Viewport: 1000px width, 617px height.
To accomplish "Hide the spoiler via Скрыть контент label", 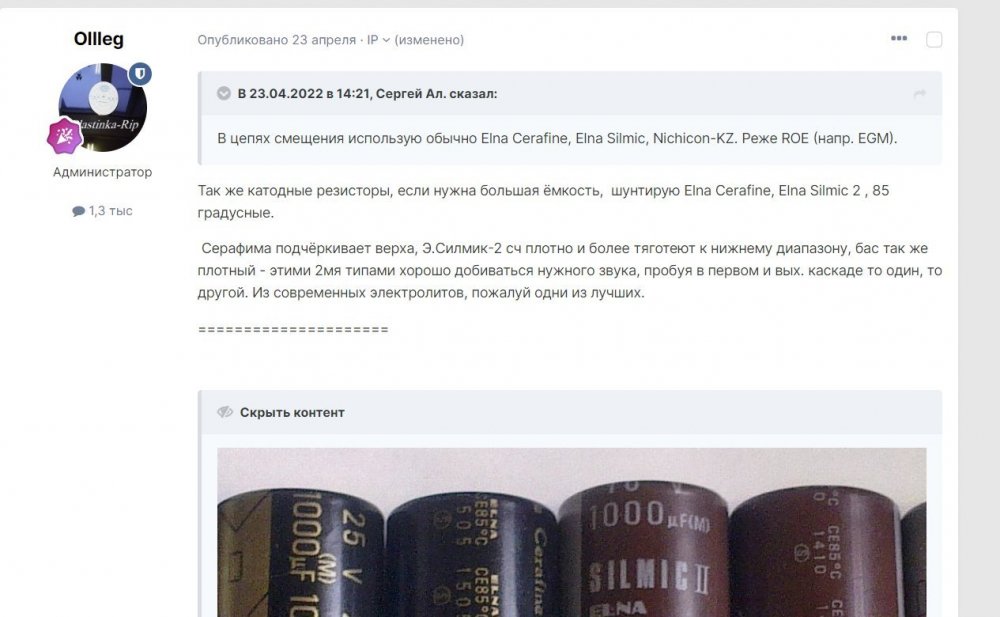I will click(x=292, y=413).
